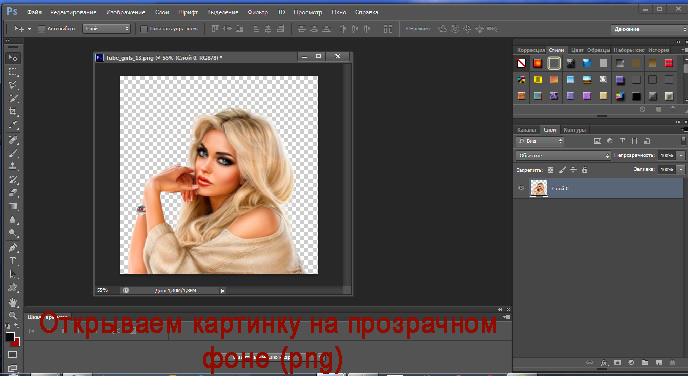Switch to the Образцы tab

[598, 50]
